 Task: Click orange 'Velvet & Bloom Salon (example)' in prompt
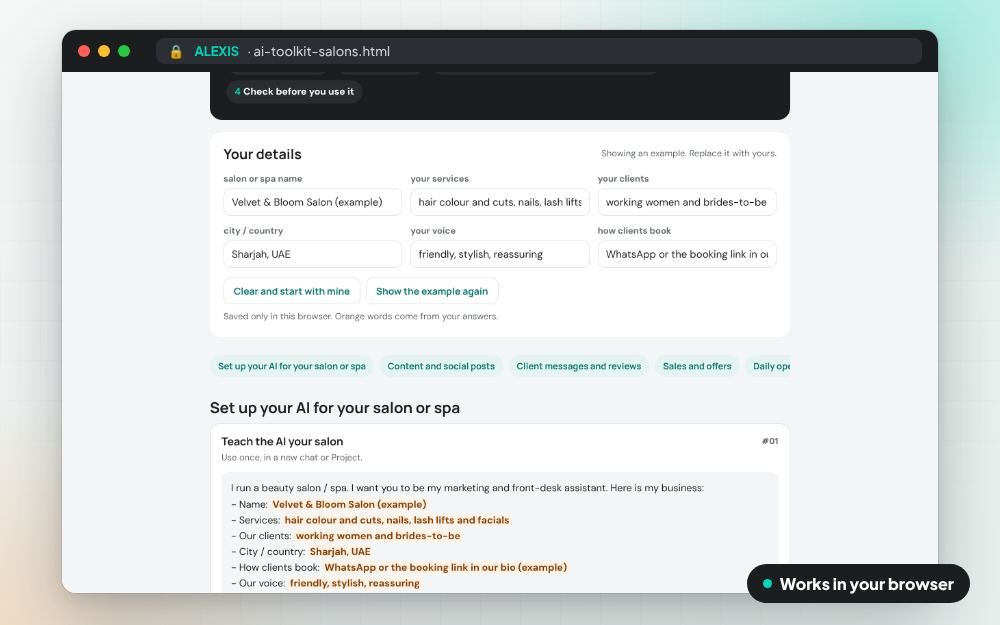pyautogui.click(x=349, y=504)
